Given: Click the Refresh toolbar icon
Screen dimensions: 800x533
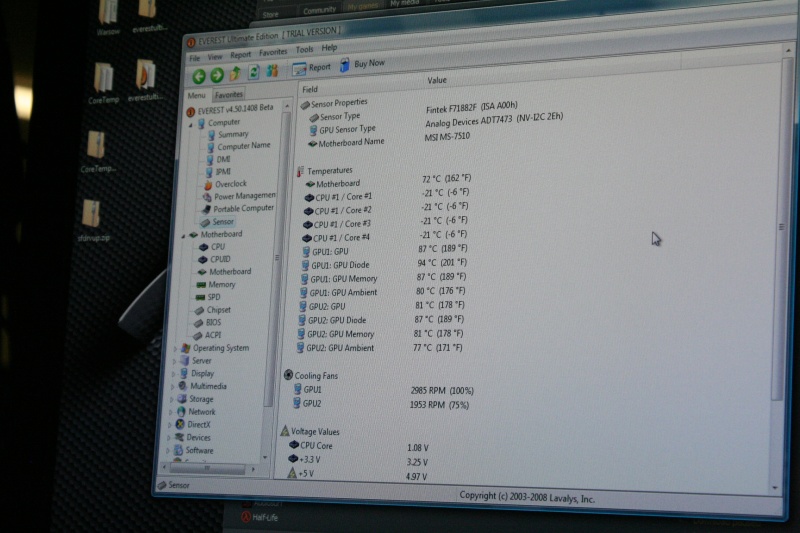Looking at the screenshot, I should coord(254,72).
